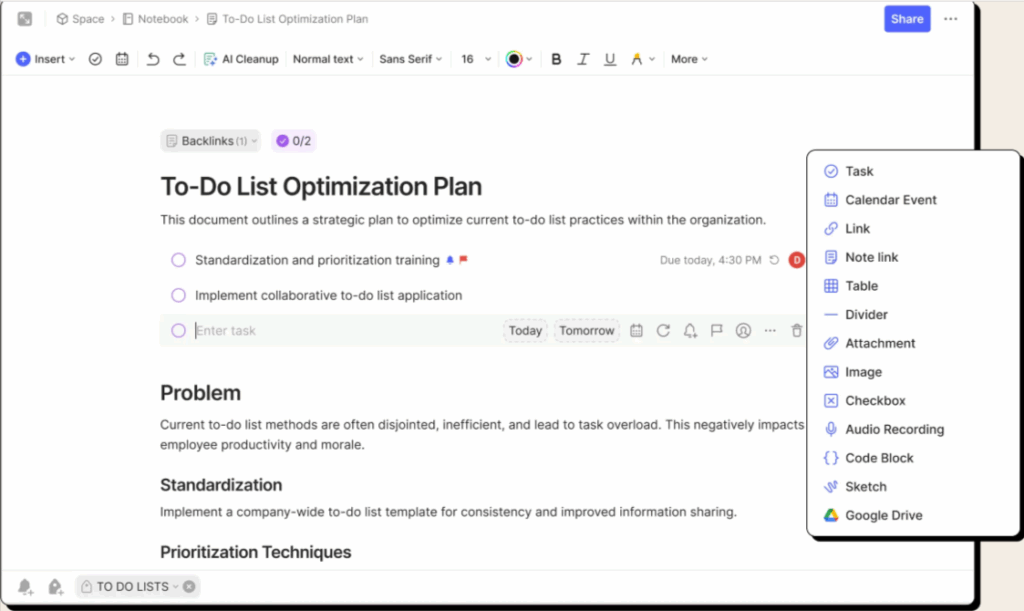The width and height of the screenshot is (1024, 611).
Task: Click the assignee person icon in task row
Action: point(743,331)
